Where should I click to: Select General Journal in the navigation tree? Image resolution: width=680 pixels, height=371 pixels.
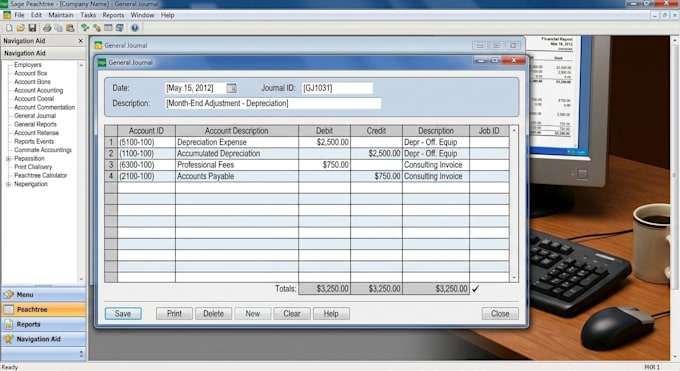point(35,116)
